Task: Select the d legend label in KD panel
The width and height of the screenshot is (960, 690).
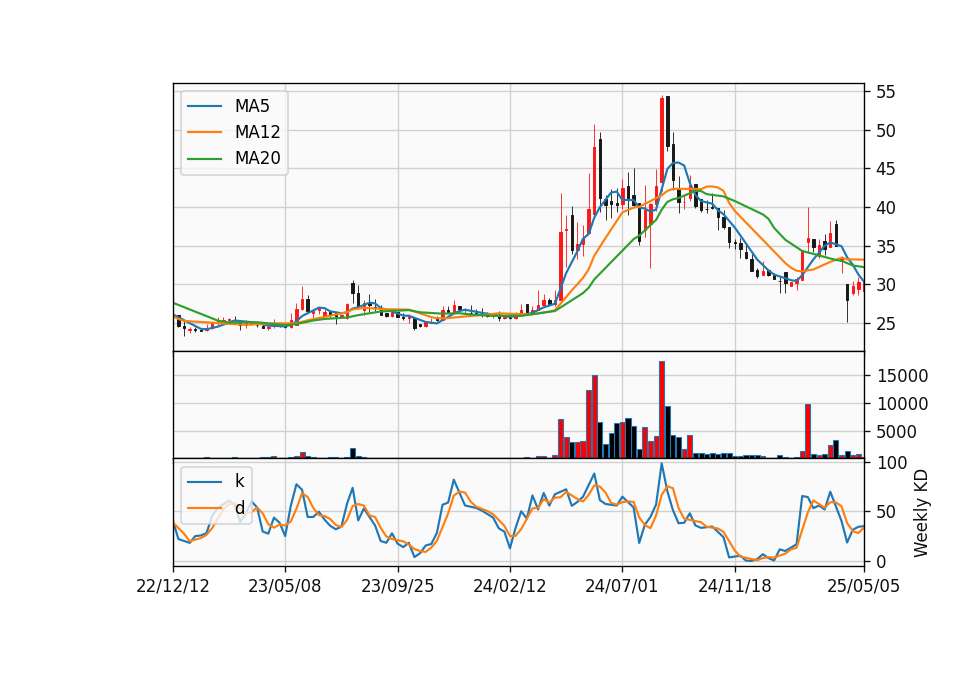Action: pos(239,508)
